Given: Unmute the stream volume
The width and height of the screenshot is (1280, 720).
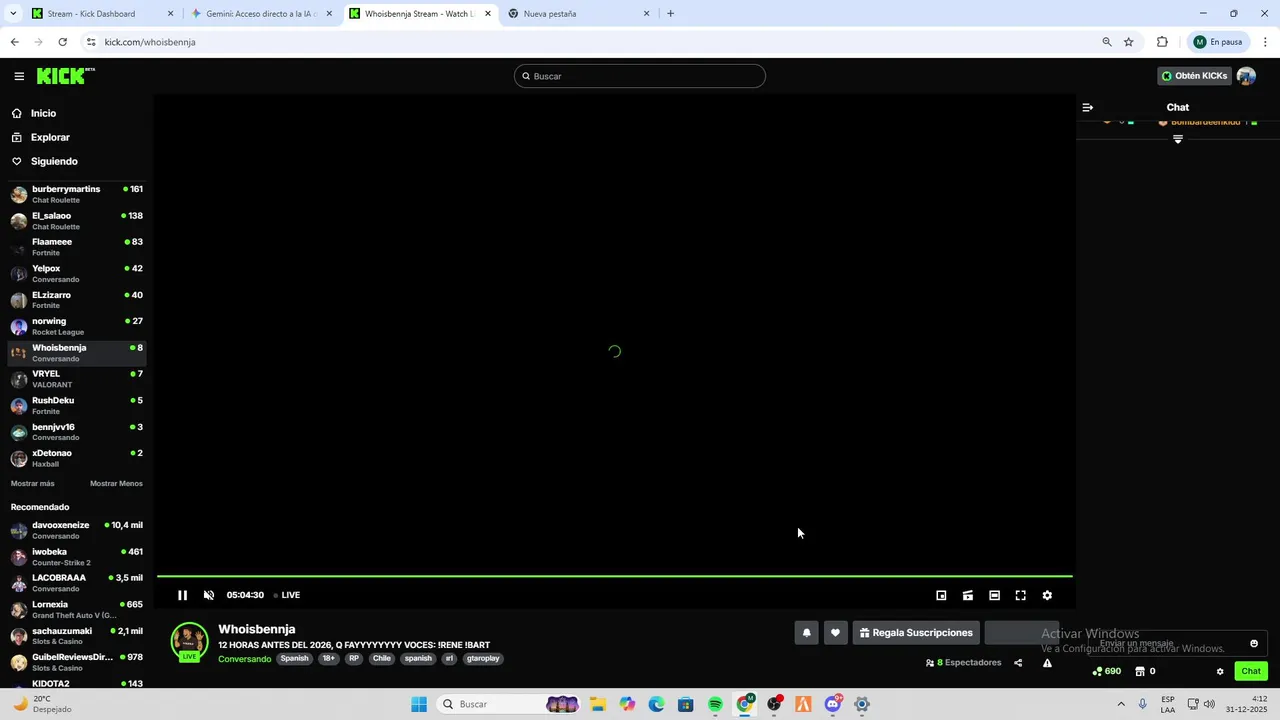Looking at the screenshot, I should click(x=209, y=595).
